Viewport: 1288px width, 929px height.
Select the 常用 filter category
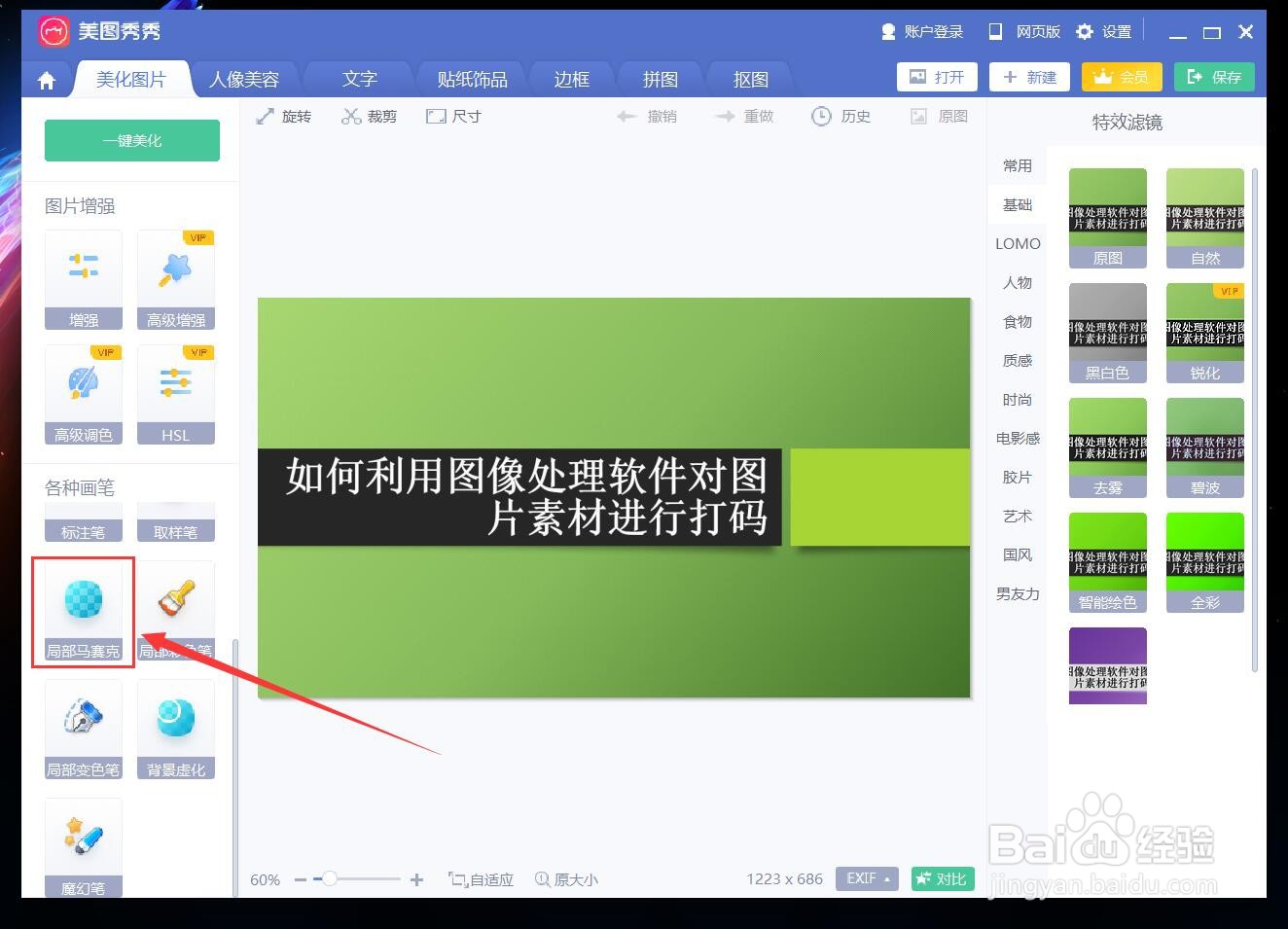tap(1018, 166)
